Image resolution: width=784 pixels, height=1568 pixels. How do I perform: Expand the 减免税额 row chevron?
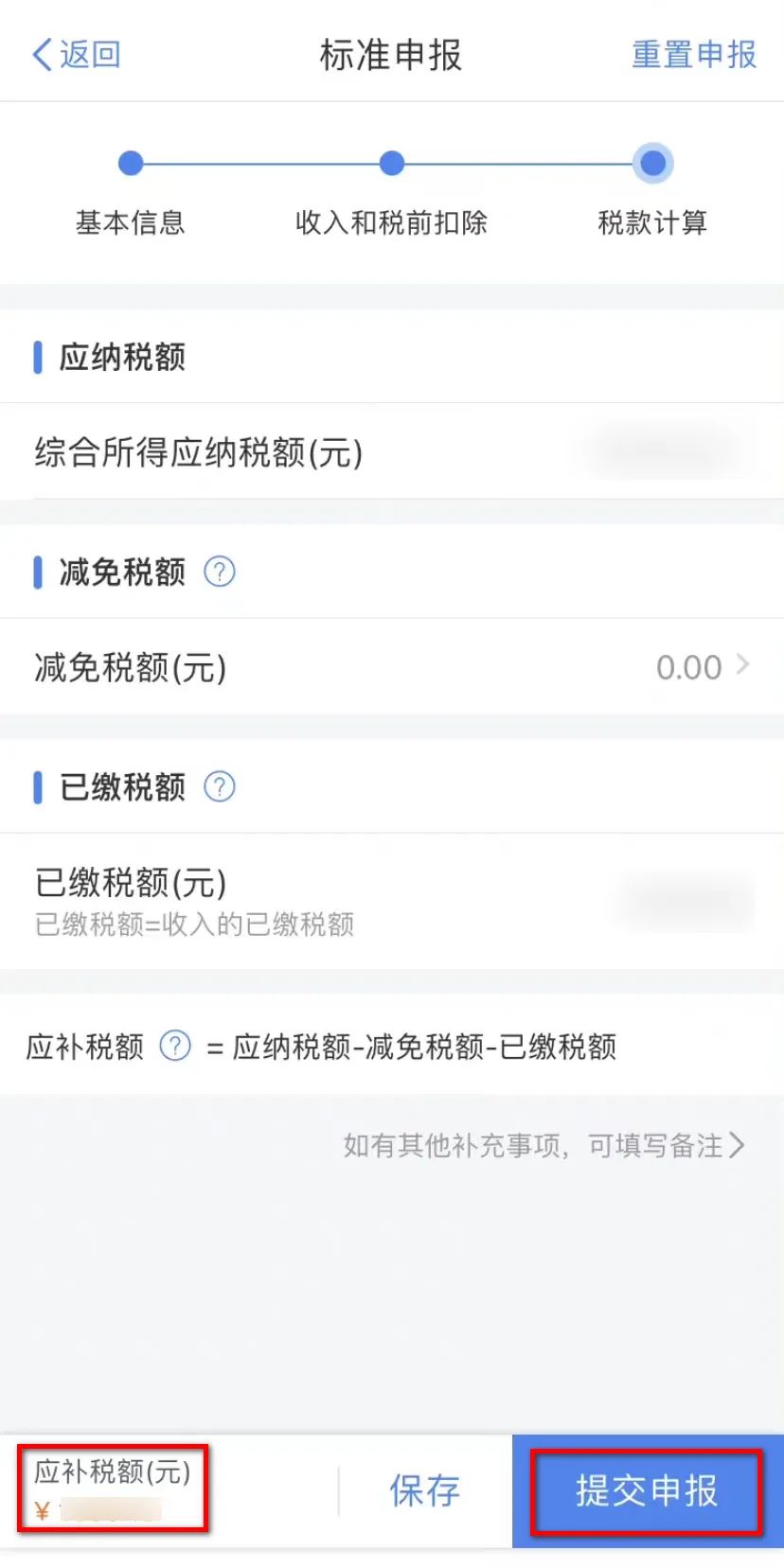(742, 665)
